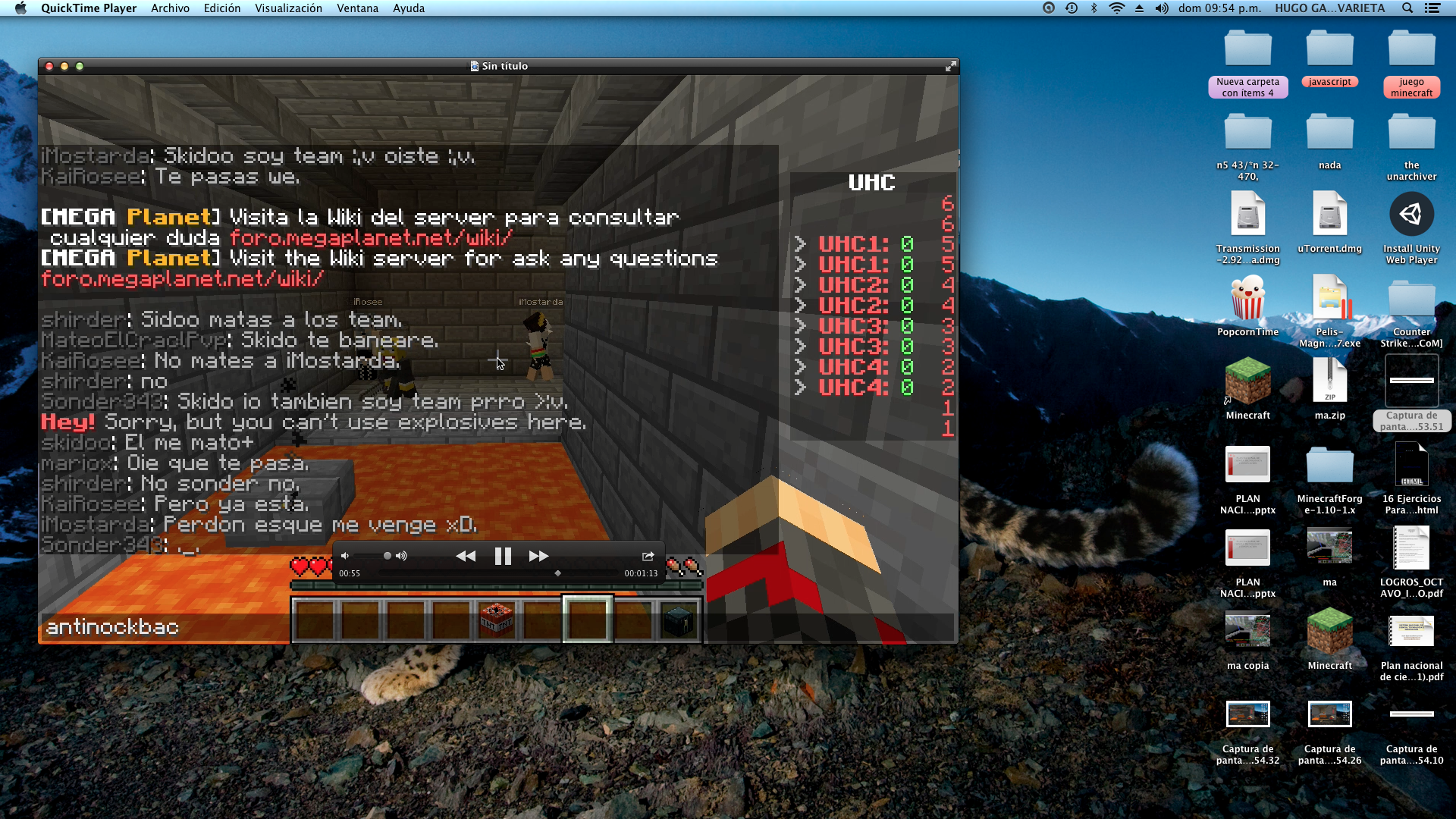Click the 00:01:13 remaining time label

[x=641, y=573]
